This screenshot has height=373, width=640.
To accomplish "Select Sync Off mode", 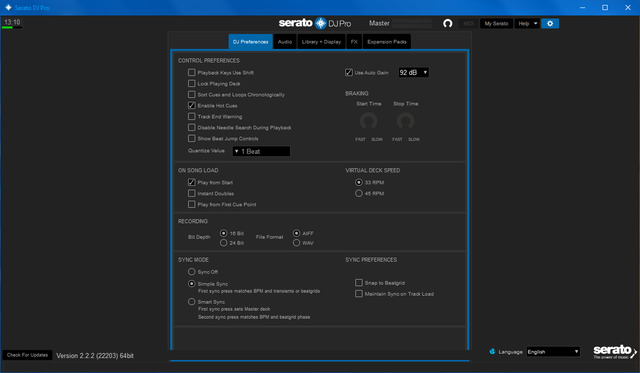I will pos(191,271).
